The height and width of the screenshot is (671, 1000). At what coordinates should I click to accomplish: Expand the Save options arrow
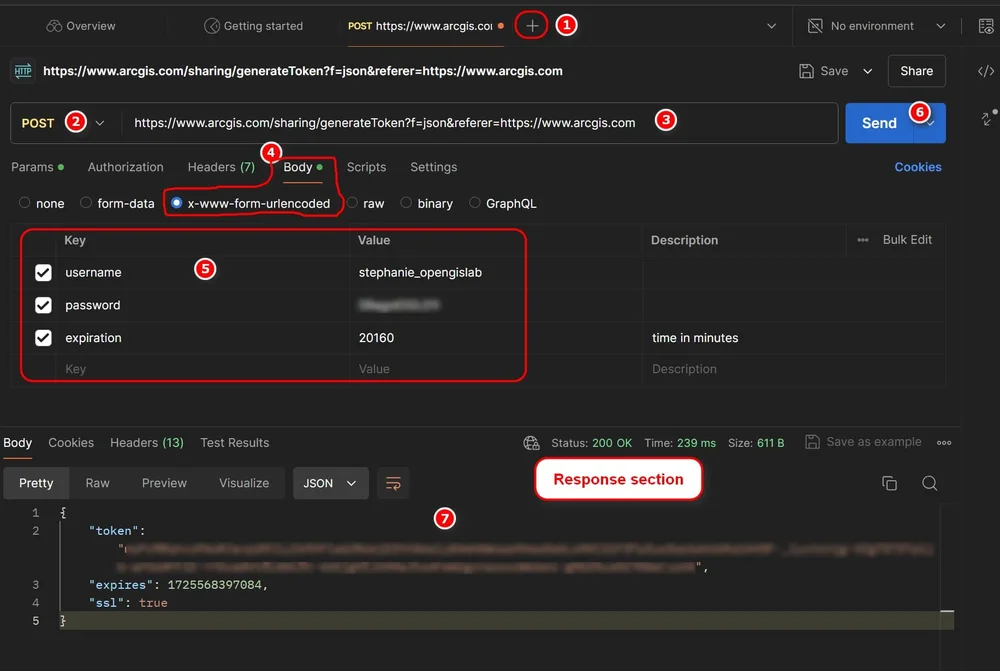click(867, 71)
